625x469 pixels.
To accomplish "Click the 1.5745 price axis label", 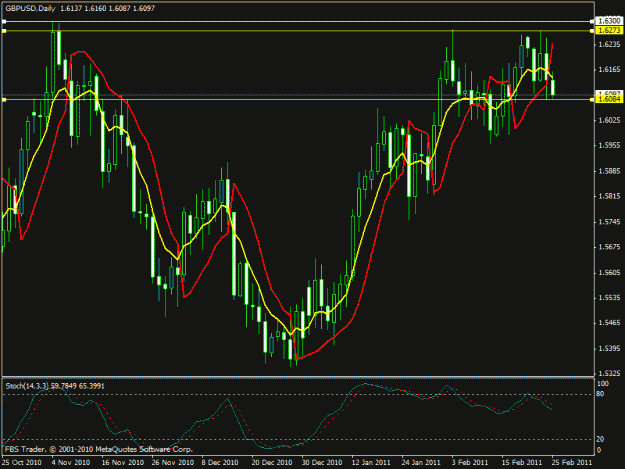I will click(x=609, y=222).
